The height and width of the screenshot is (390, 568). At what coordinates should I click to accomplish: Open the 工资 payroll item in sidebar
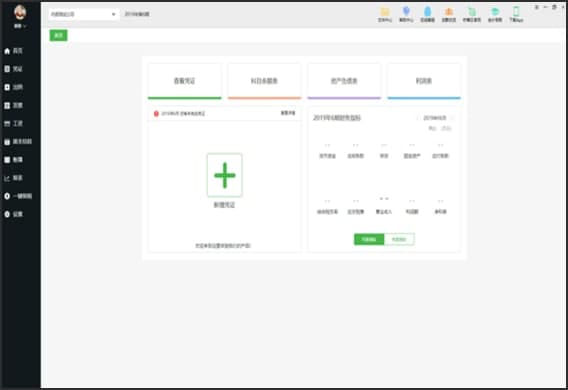14,123
